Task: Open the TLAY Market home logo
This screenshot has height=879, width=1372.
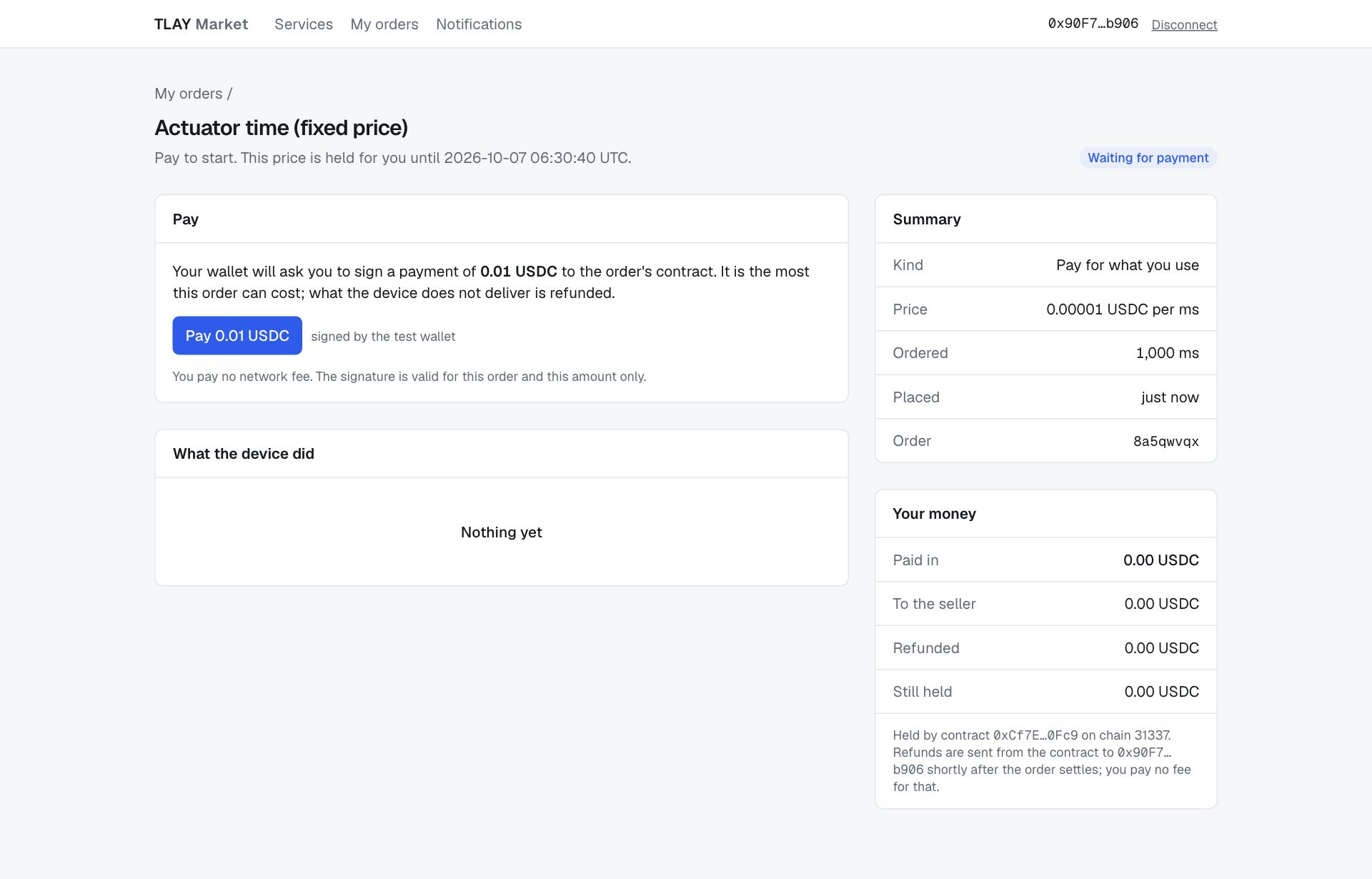Action: click(201, 24)
